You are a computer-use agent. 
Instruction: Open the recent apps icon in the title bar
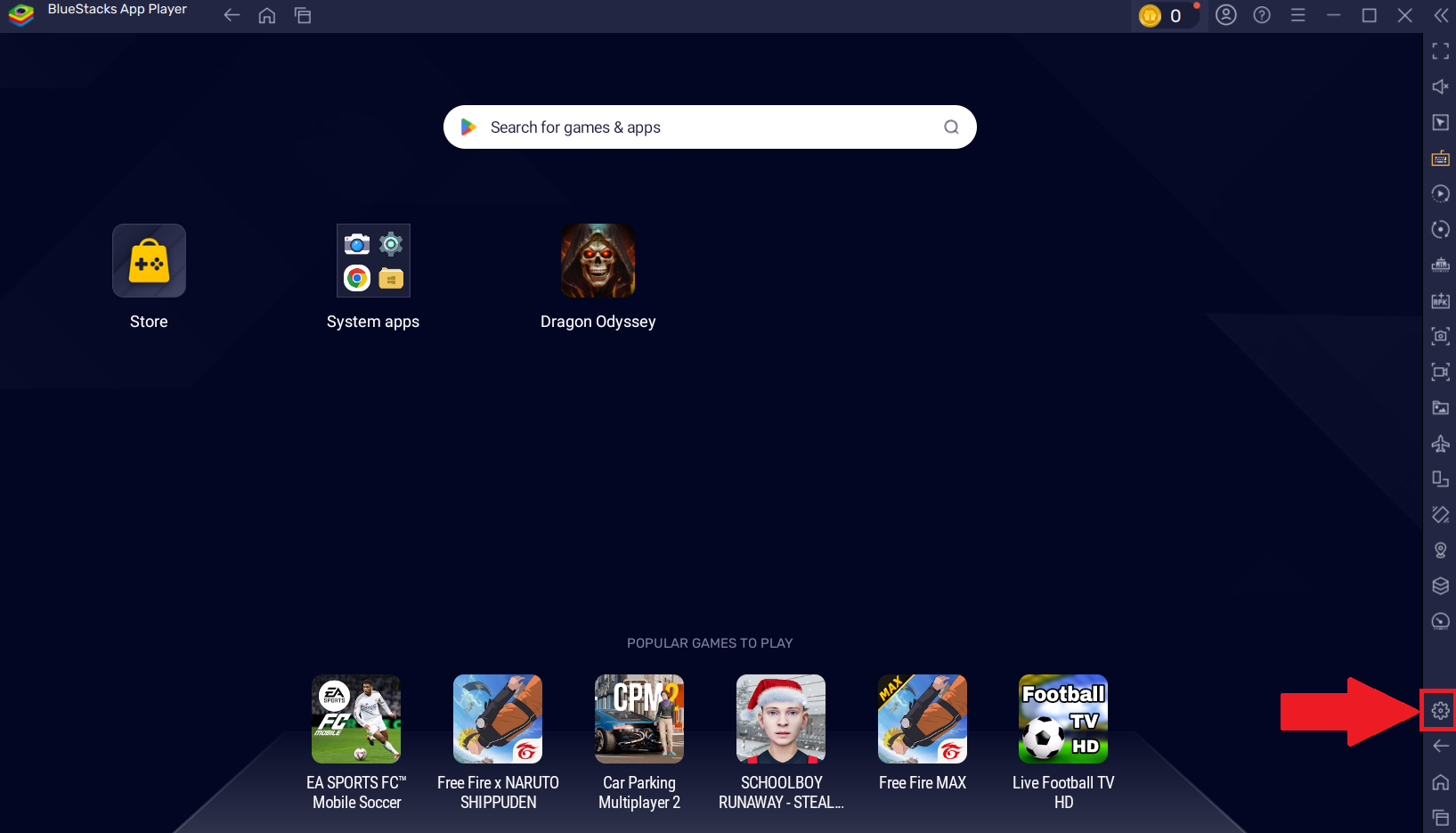pos(303,15)
